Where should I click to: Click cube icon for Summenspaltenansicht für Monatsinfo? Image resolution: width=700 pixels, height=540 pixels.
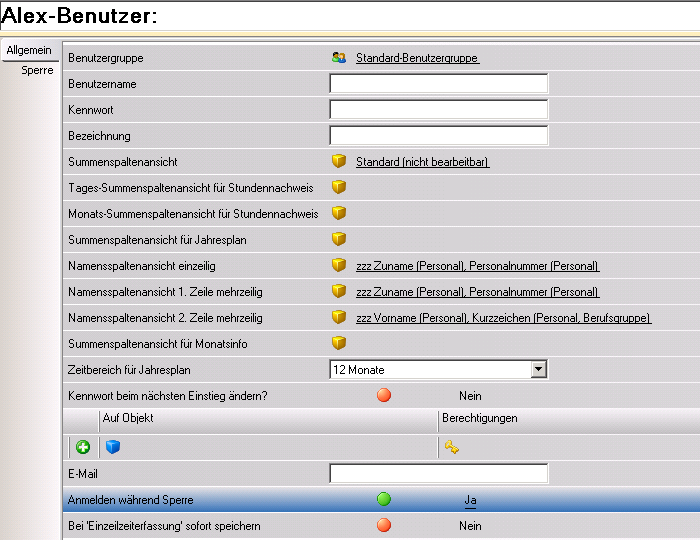coord(338,343)
